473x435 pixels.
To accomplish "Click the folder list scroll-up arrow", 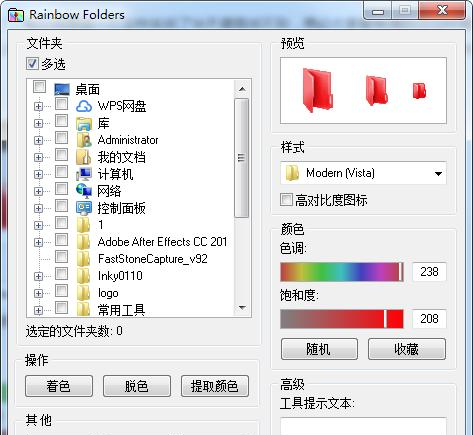I will click(x=242, y=89).
